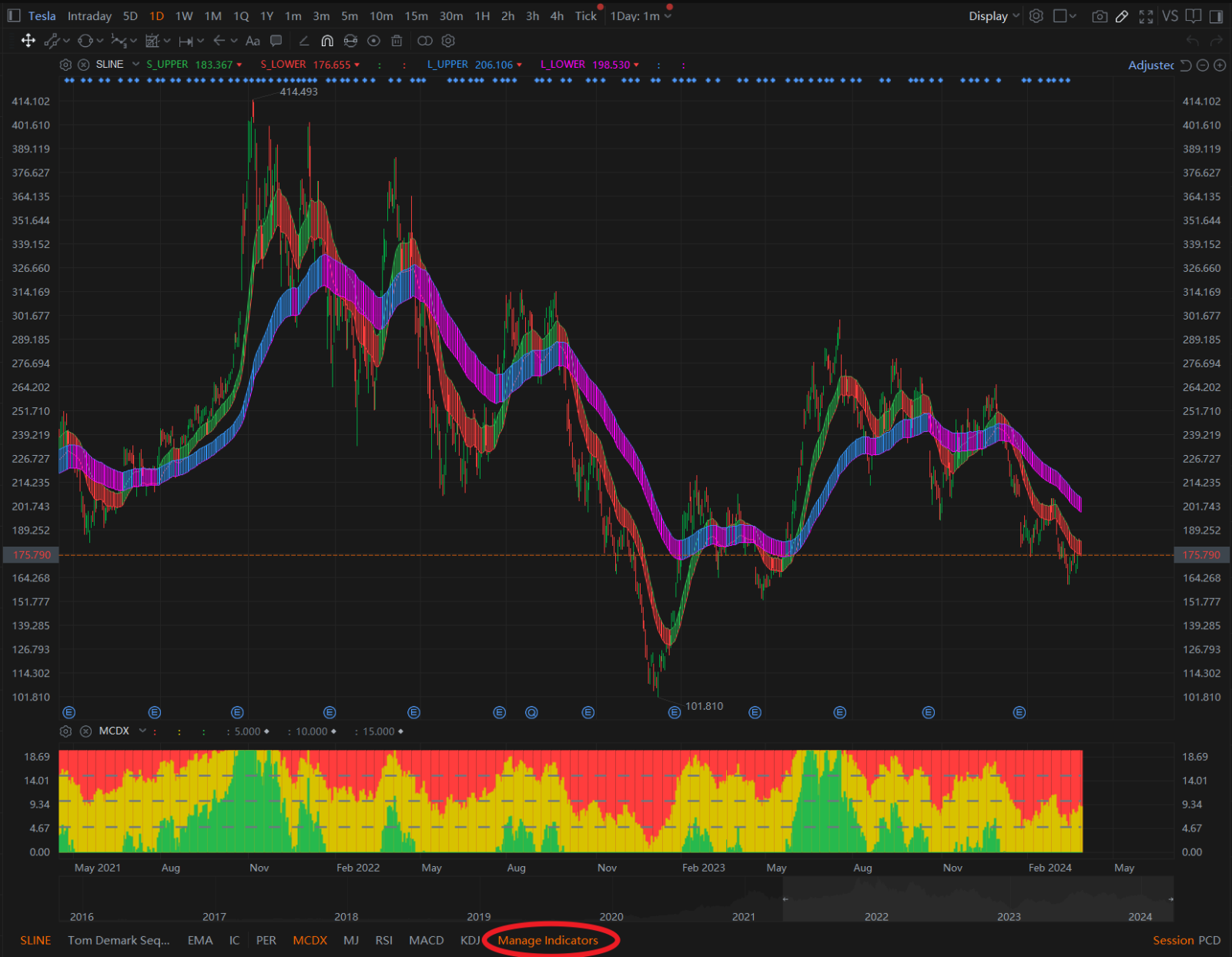This screenshot has height=957, width=1232.
Task: Select the angled line pencil tool
Action: pos(303,41)
